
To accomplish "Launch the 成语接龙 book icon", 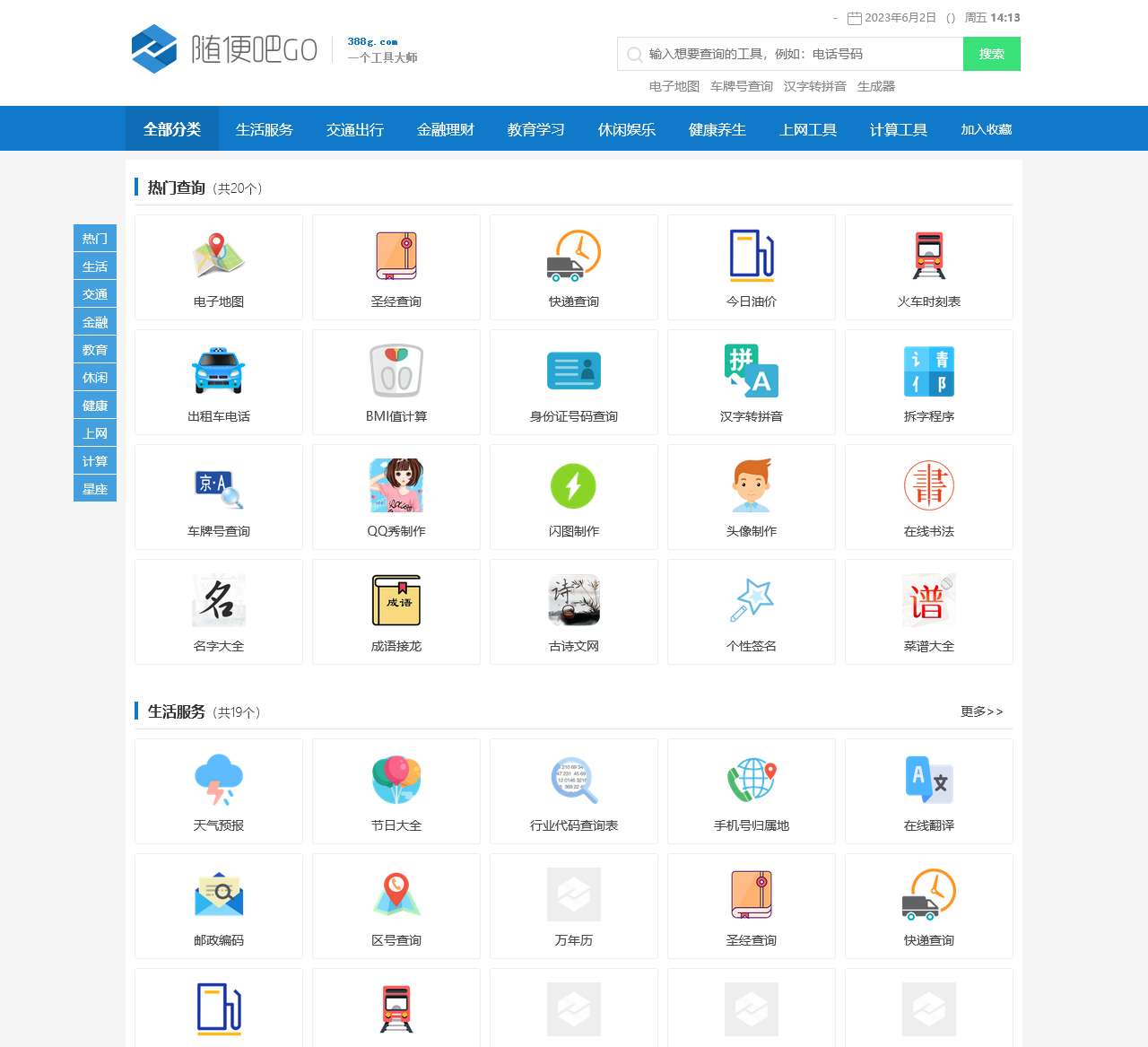I will pyautogui.click(x=396, y=600).
